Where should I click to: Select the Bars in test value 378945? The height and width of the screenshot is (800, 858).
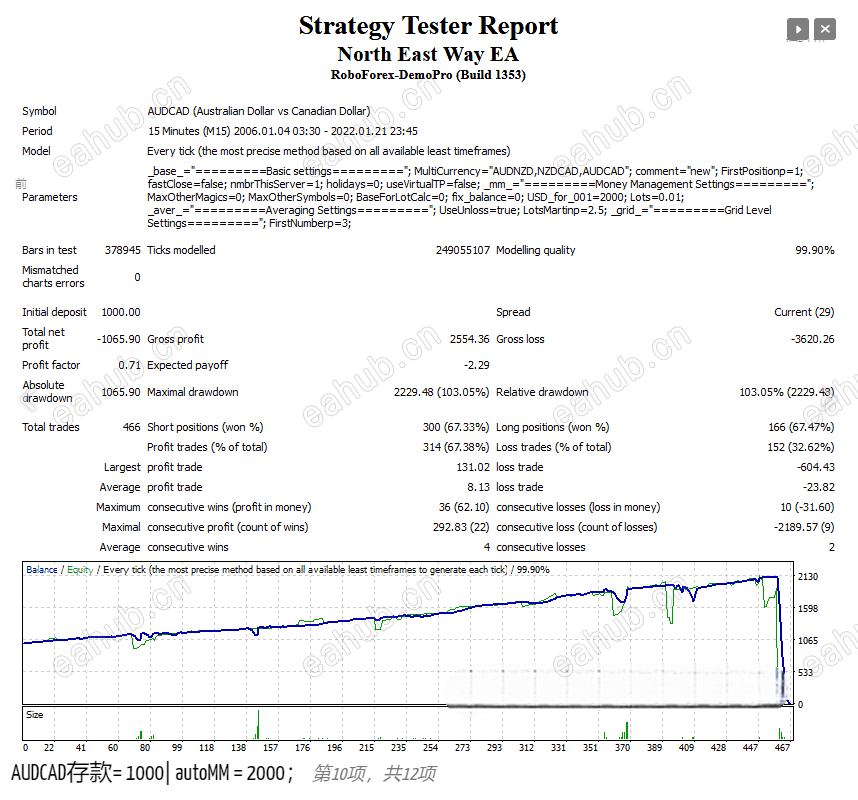click(x=123, y=250)
